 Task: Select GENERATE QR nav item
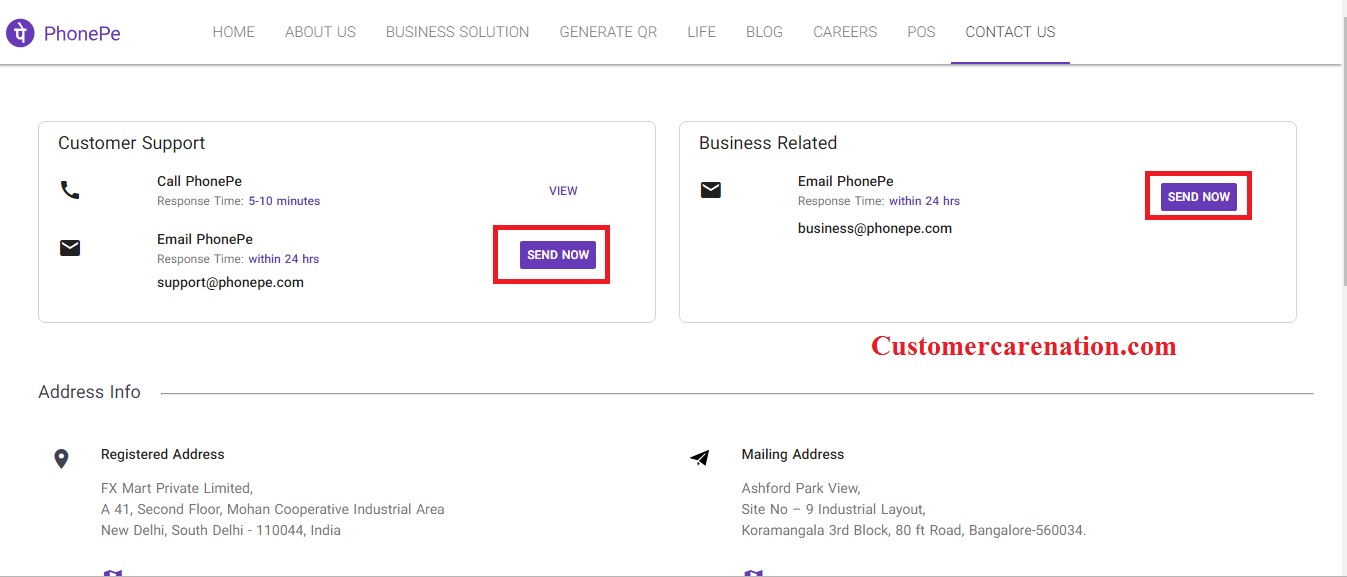click(608, 32)
